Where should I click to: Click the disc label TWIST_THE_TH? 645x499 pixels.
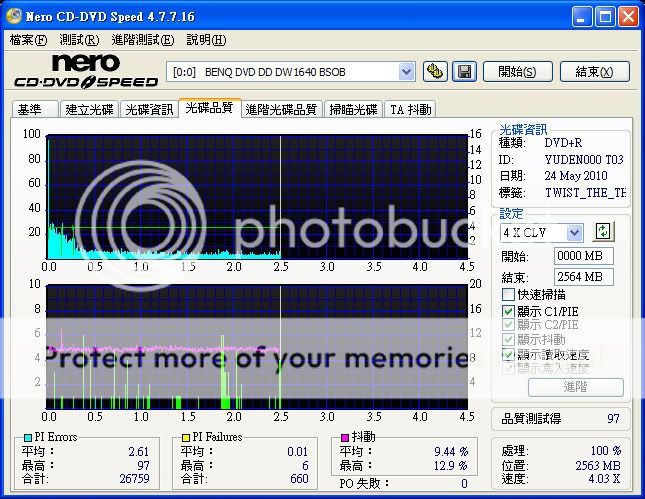[585, 193]
